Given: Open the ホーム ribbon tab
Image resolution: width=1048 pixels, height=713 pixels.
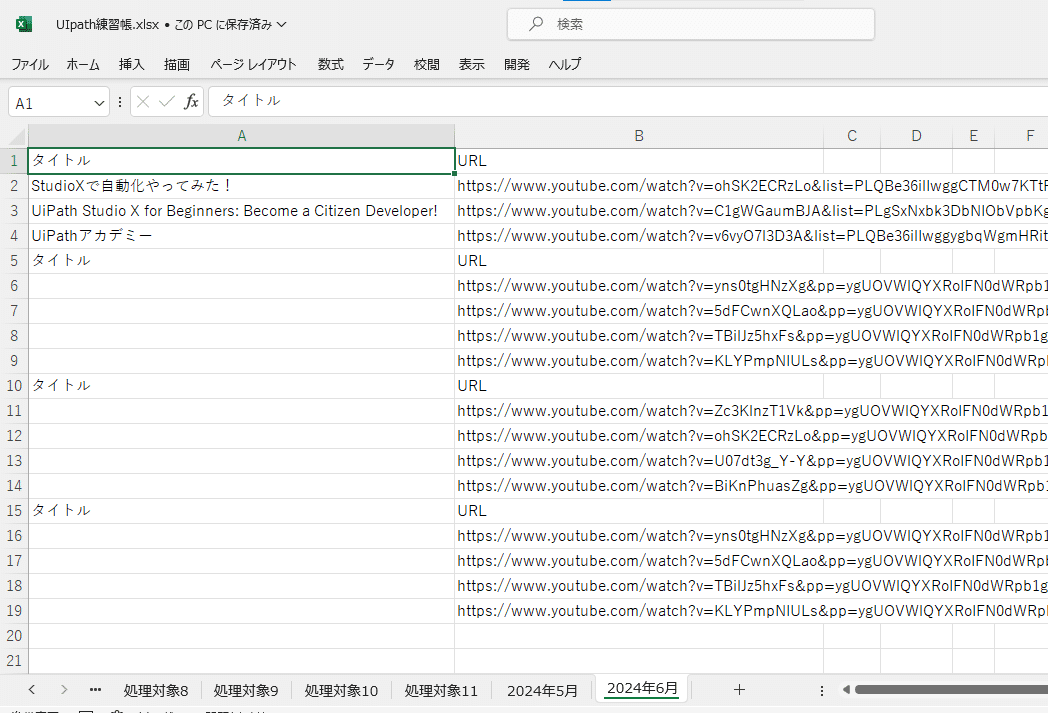Looking at the screenshot, I should (x=83, y=64).
